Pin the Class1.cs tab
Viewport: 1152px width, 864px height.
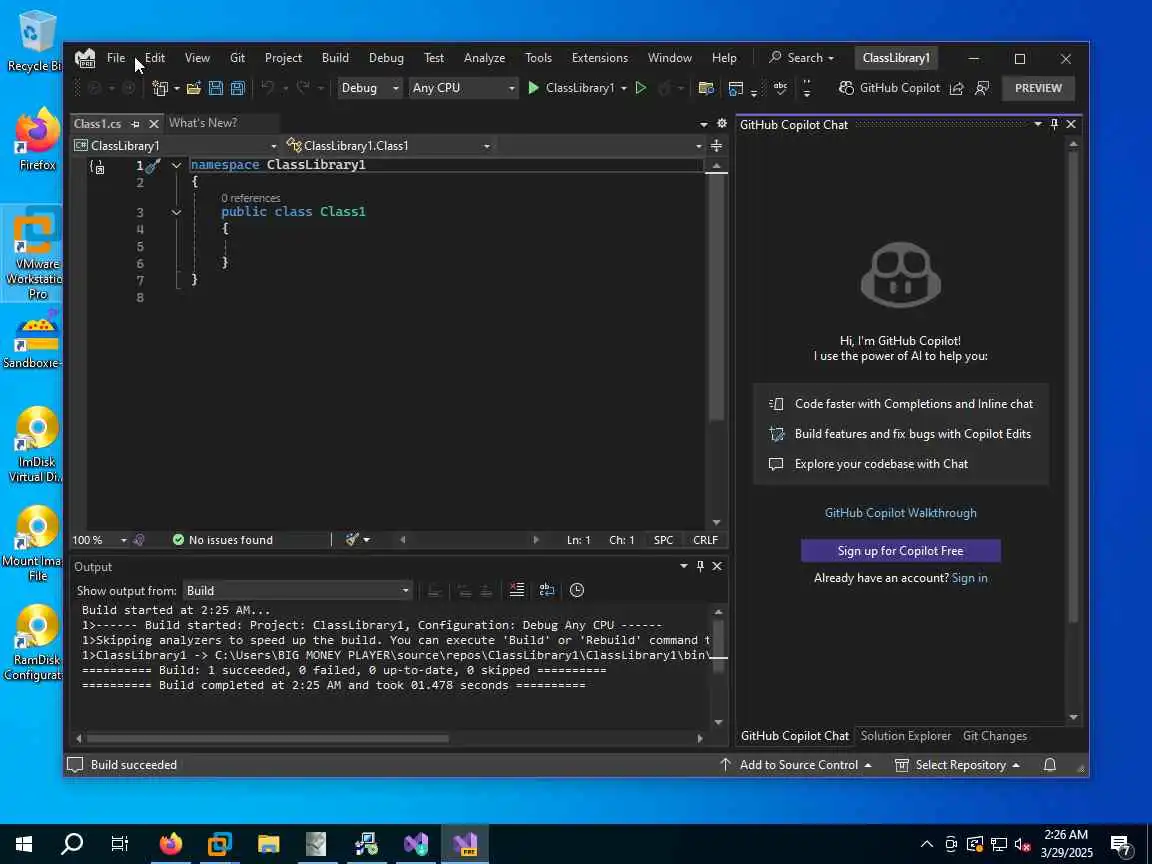coord(135,124)
